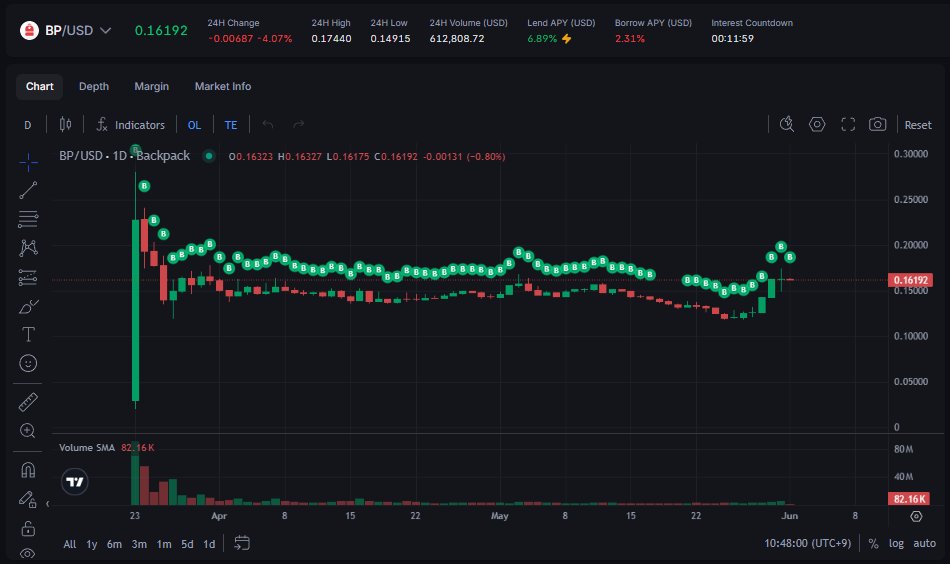This screenshot has height=564, width=950.
Task: Select the pattern drawing tool
Action: (28, 248)
